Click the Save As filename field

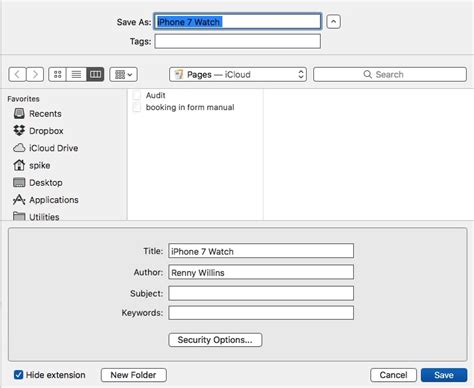(x=238, y=22)
